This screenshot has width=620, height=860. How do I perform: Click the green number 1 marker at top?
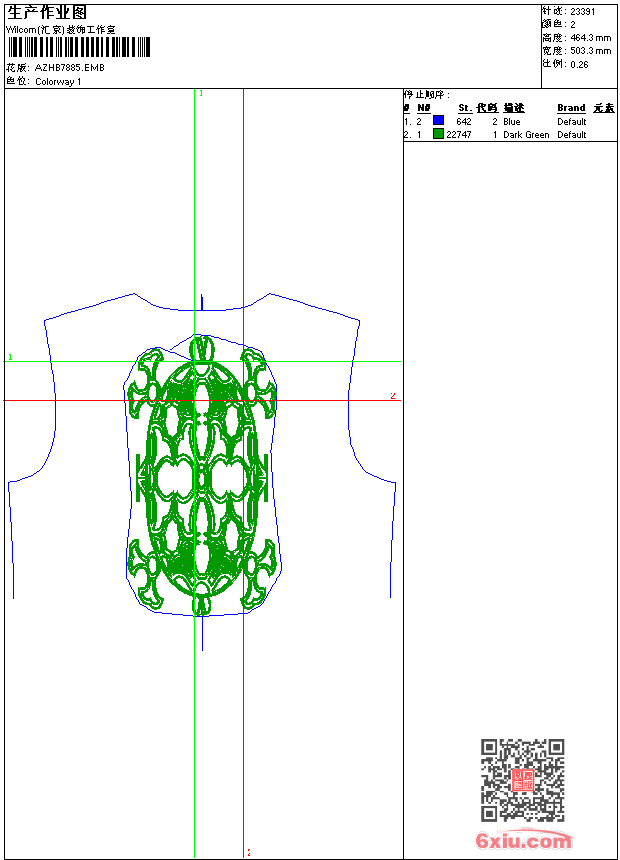[x=201, y=93]
